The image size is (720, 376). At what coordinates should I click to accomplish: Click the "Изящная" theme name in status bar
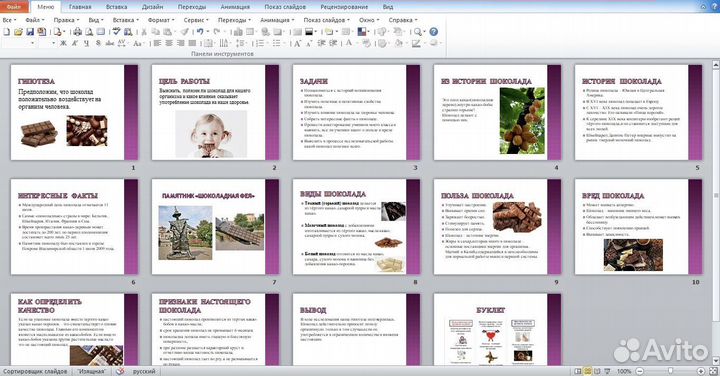91,371
